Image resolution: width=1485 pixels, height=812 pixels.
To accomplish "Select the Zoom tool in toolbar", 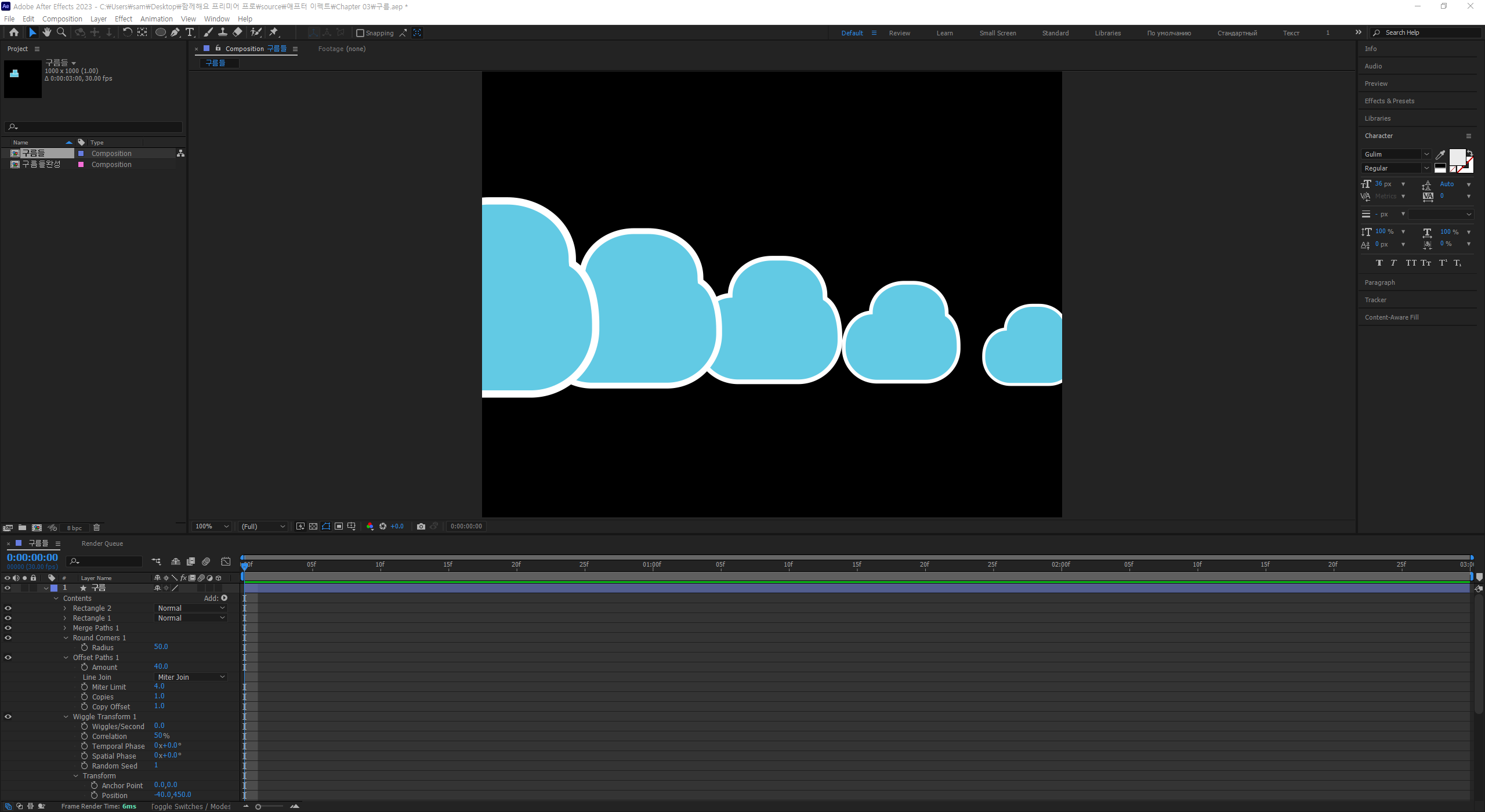I will tap(61, 32).
